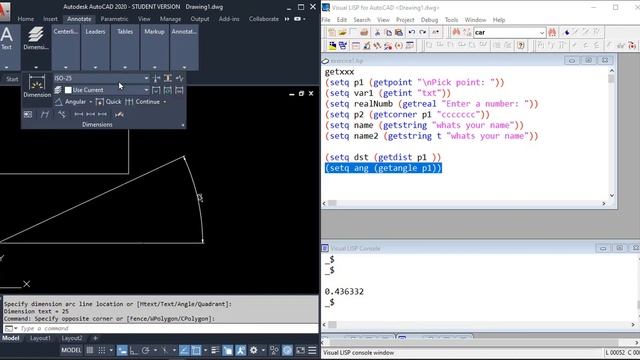The width and height of the screenshot is (640, 360).
Task: Open the Manage ribbon tab
Action: click(170, 19)
